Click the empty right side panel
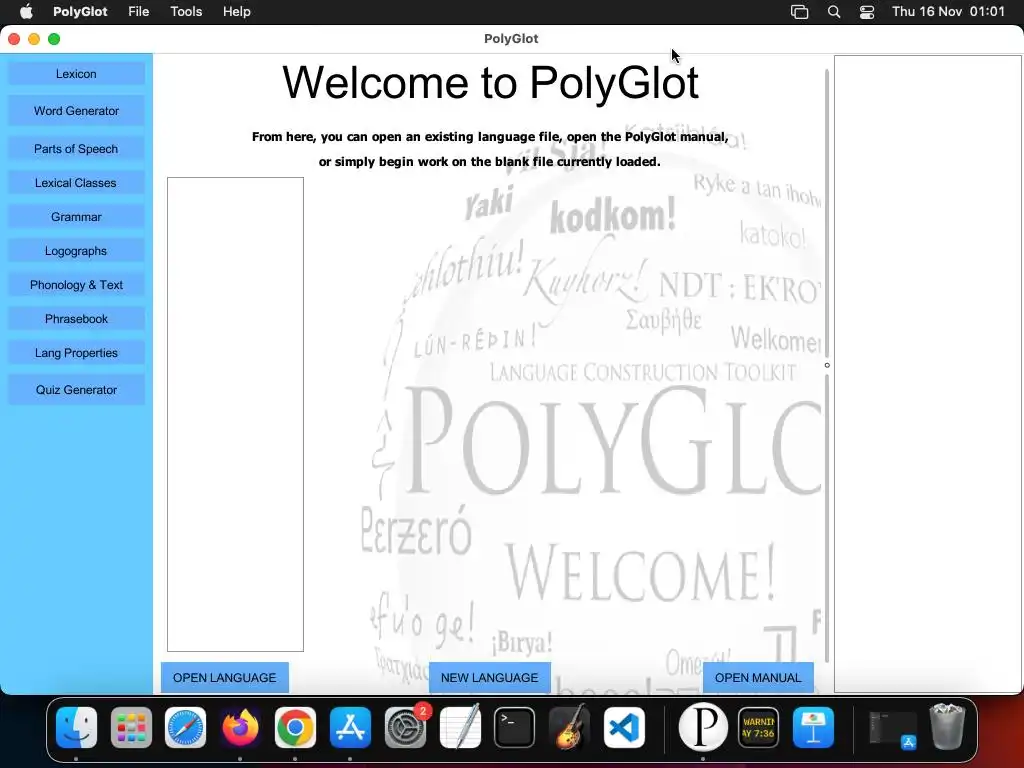 (927, 374)
